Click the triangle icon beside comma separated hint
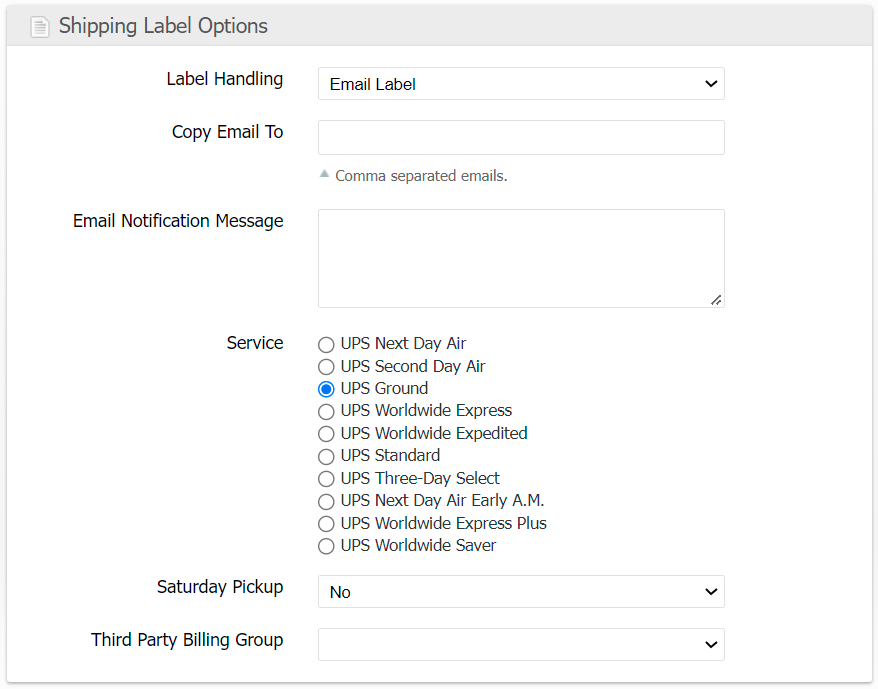This screenshot has width=878, height=689. (324, 174)
